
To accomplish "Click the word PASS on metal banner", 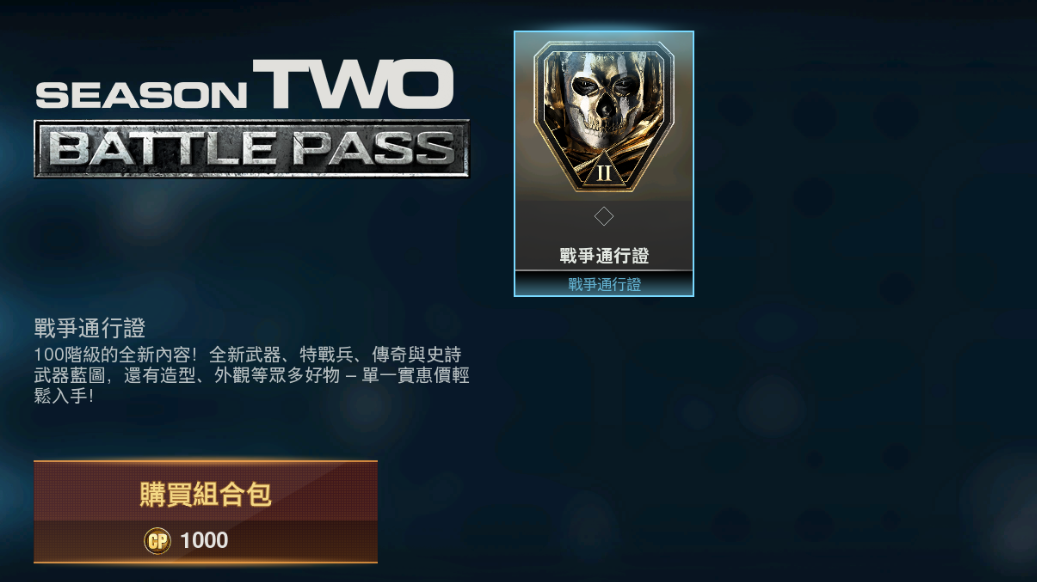I will [x=372, y=148].
